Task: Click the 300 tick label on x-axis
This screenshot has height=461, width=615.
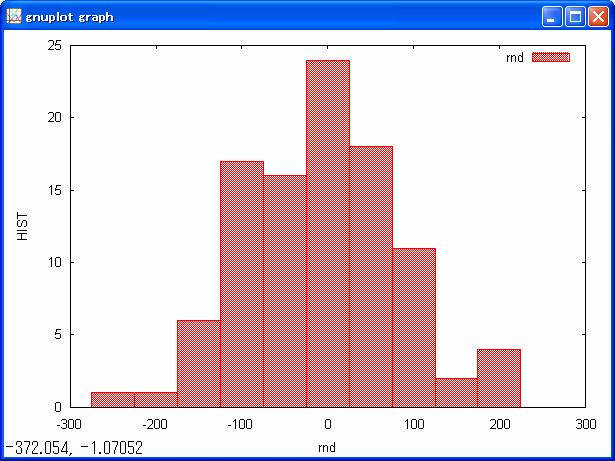Action: (x=586, y=423)
